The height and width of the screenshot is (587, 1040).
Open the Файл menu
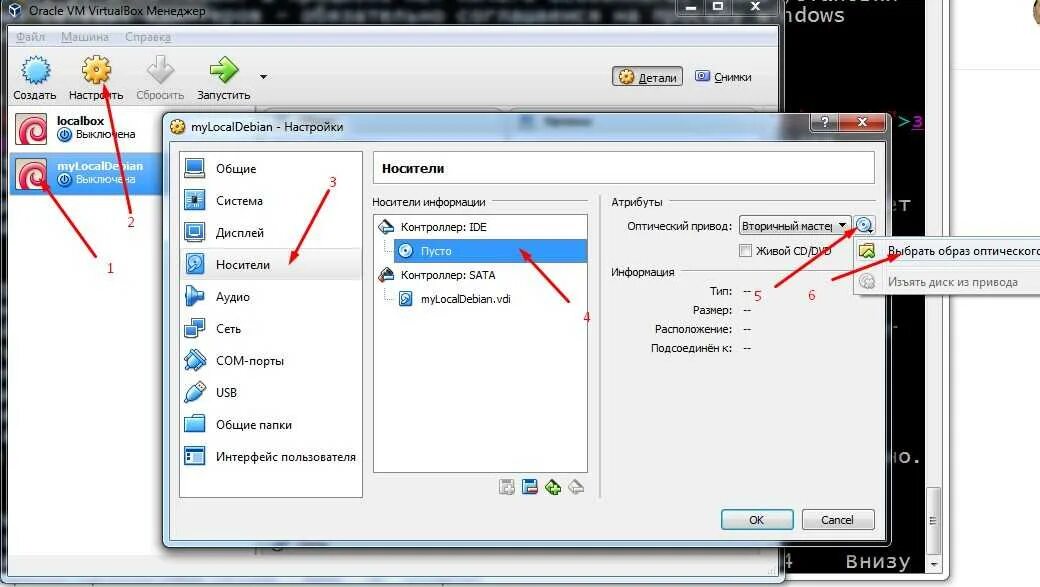point(31,37)
